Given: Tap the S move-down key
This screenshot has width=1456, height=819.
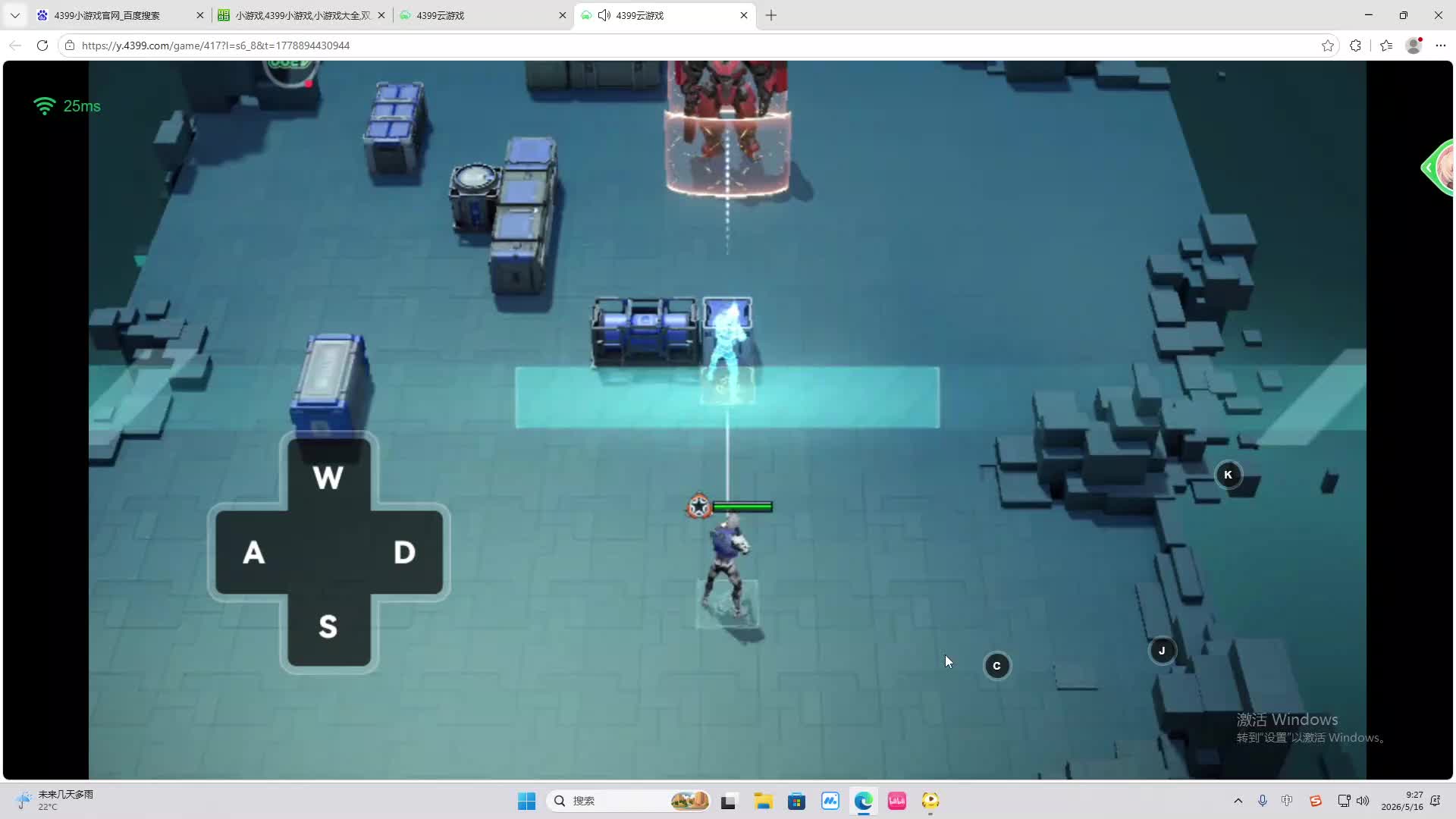Looking at the screenshot, I should point(328,626).
